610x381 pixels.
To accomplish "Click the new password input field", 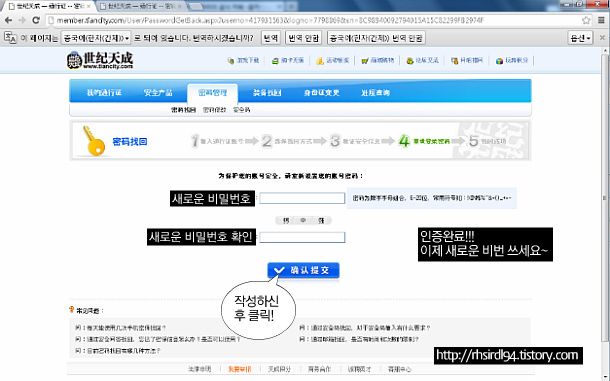I will (x=302, y=198).
